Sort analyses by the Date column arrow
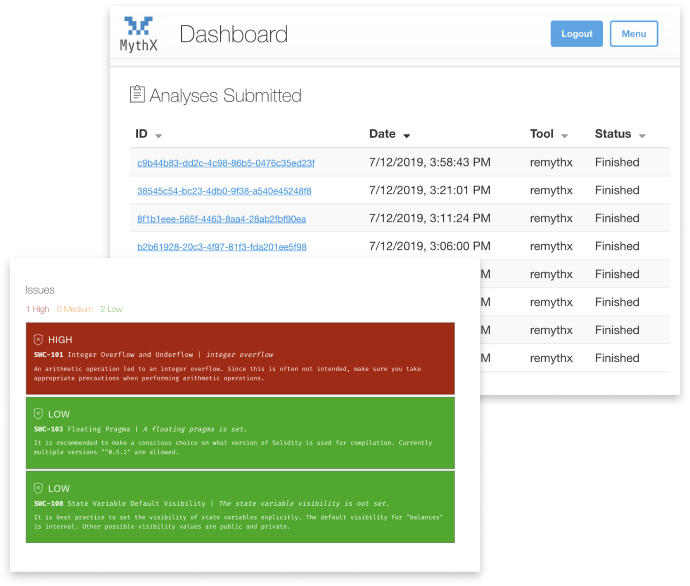The width and height of the screenshot is (690, 586). tap(407, 136)
